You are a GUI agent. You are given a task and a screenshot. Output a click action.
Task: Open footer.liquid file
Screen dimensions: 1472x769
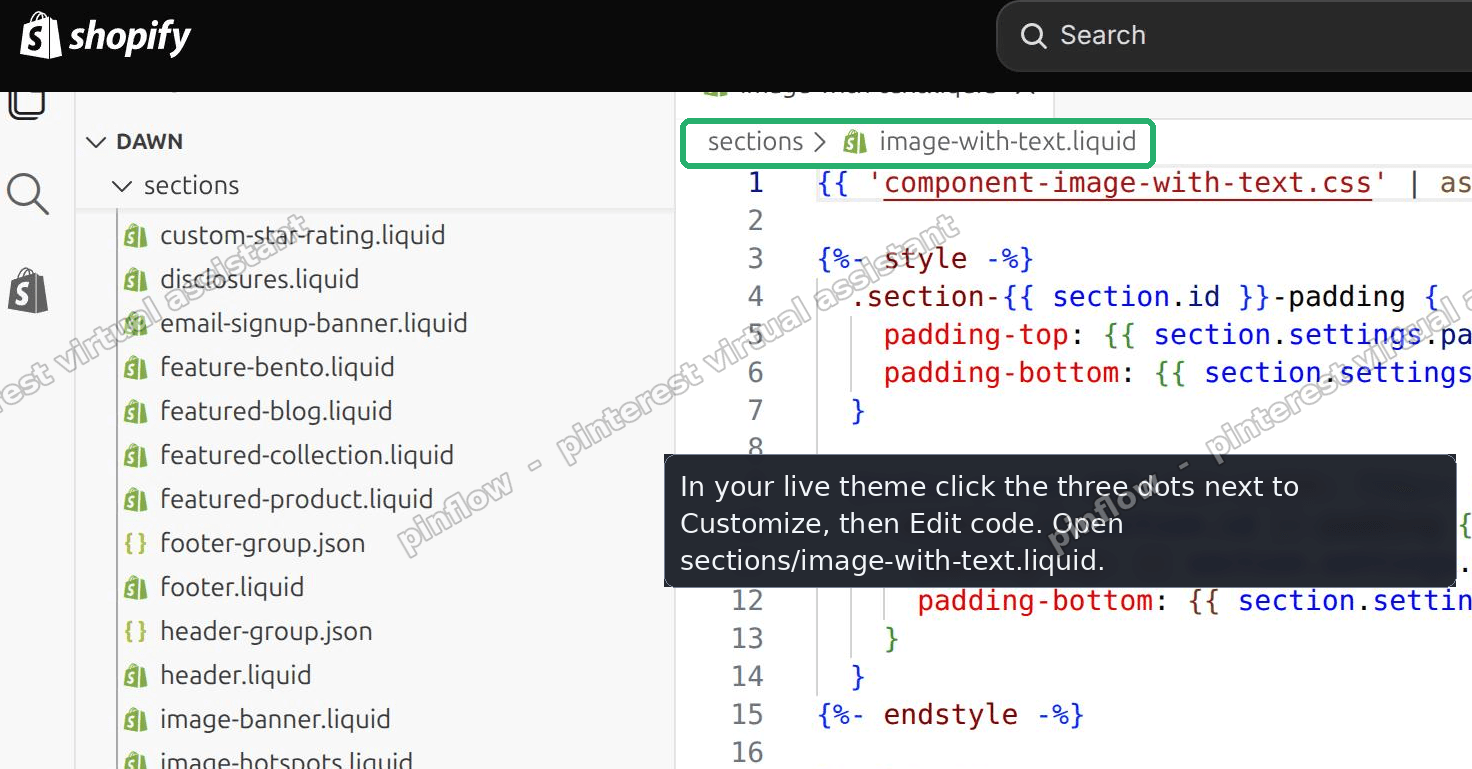pyautogui.click(x=232, y=588)
